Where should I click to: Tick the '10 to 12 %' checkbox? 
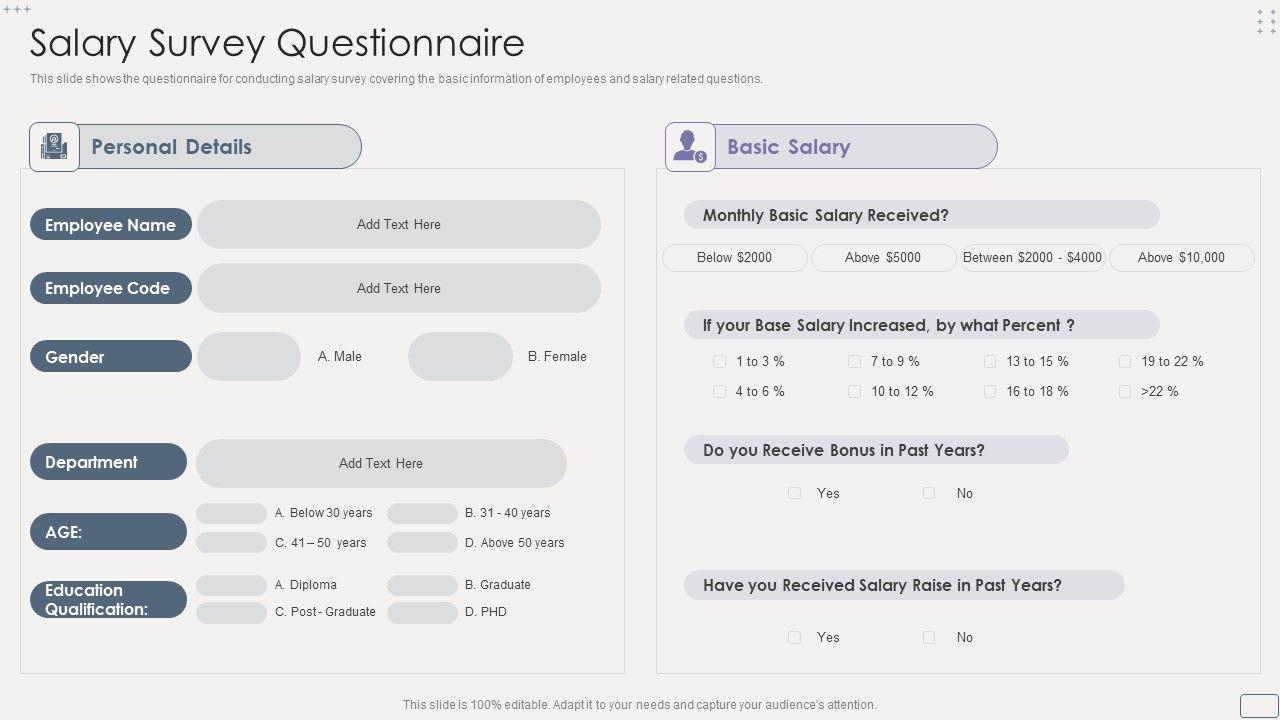tap(854, 391)
